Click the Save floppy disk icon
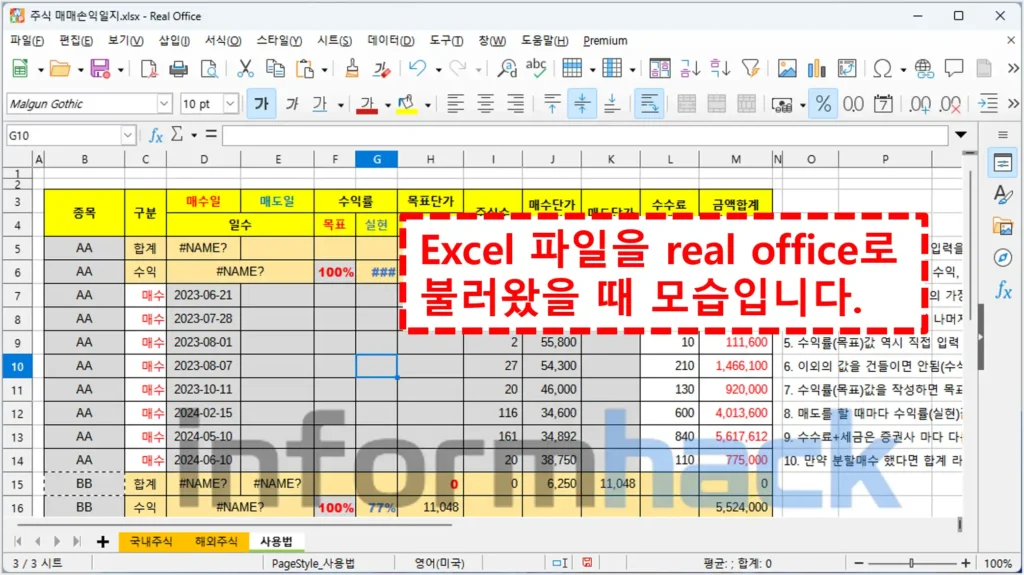This screenshot has height=575, width=1024. tap(100, 69)
